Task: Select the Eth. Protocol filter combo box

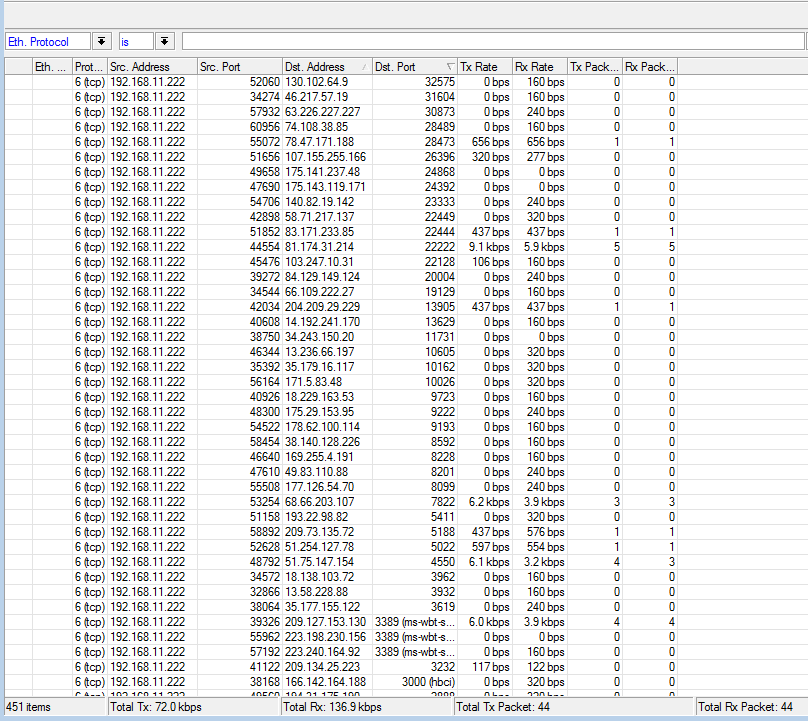Action: pos(48,41)
